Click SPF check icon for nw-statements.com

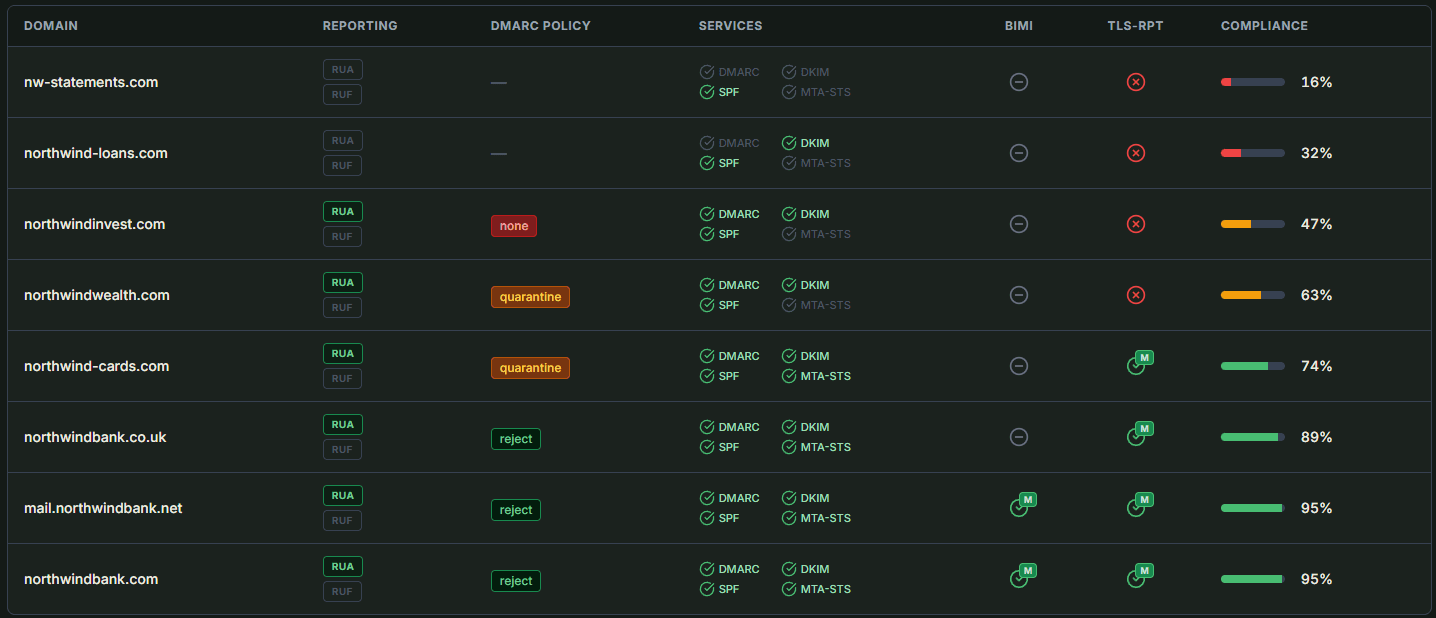coord(707,92)
